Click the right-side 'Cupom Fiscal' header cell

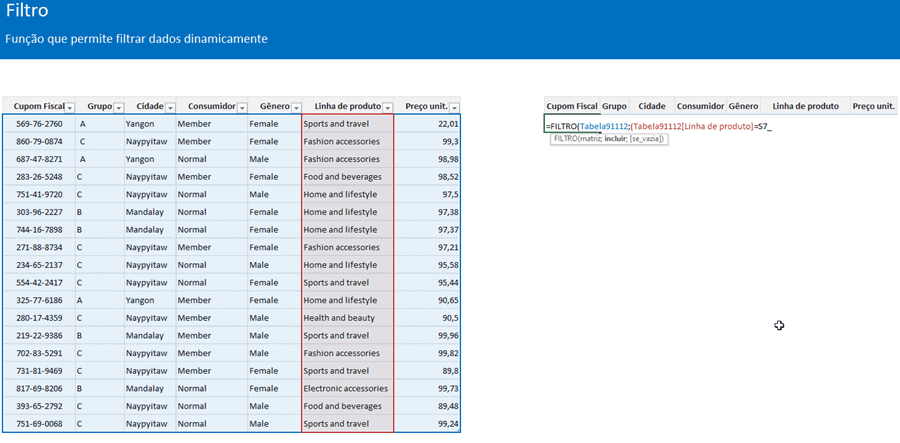click(572, 105)
